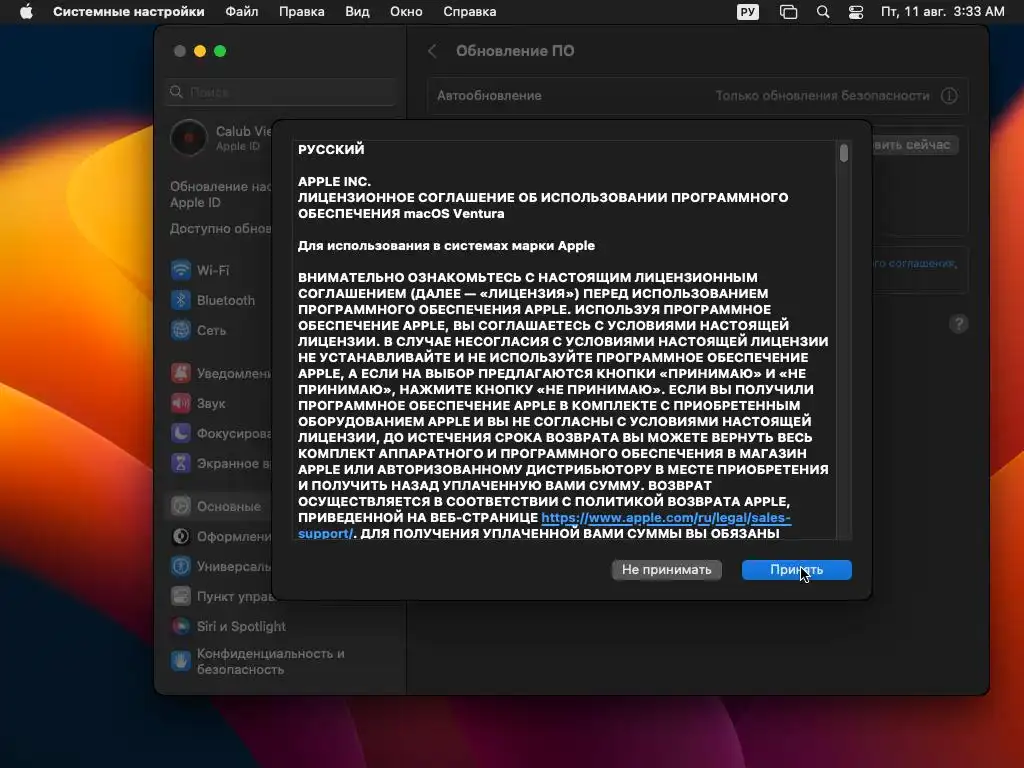Click the Обновление ПО pane title

[515, 51]
